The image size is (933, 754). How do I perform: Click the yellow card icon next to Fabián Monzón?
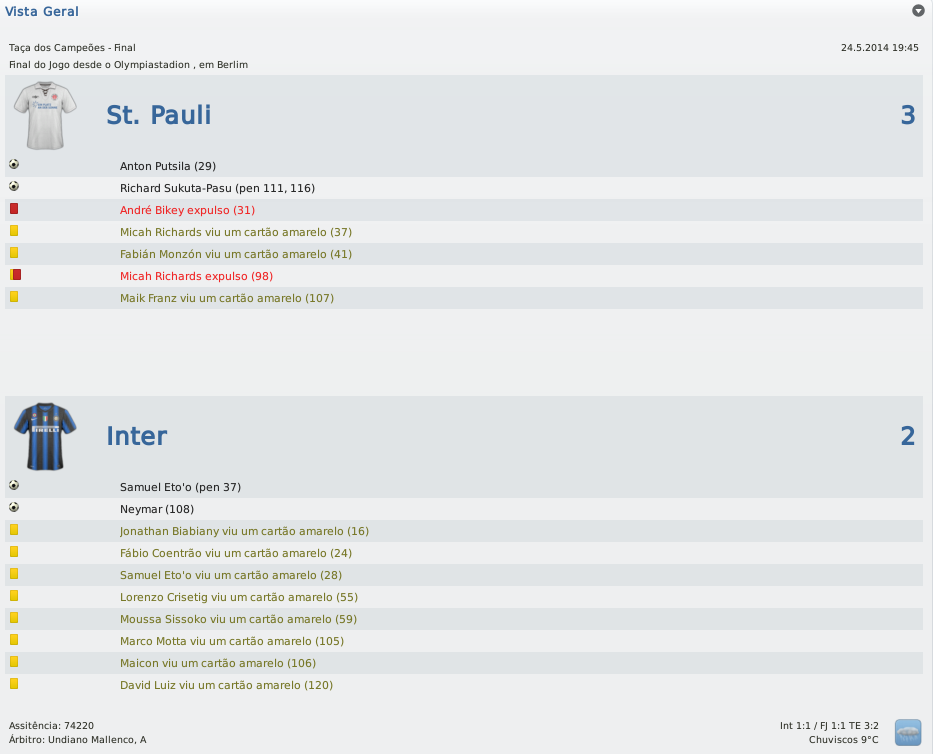(x=14, y=253)
